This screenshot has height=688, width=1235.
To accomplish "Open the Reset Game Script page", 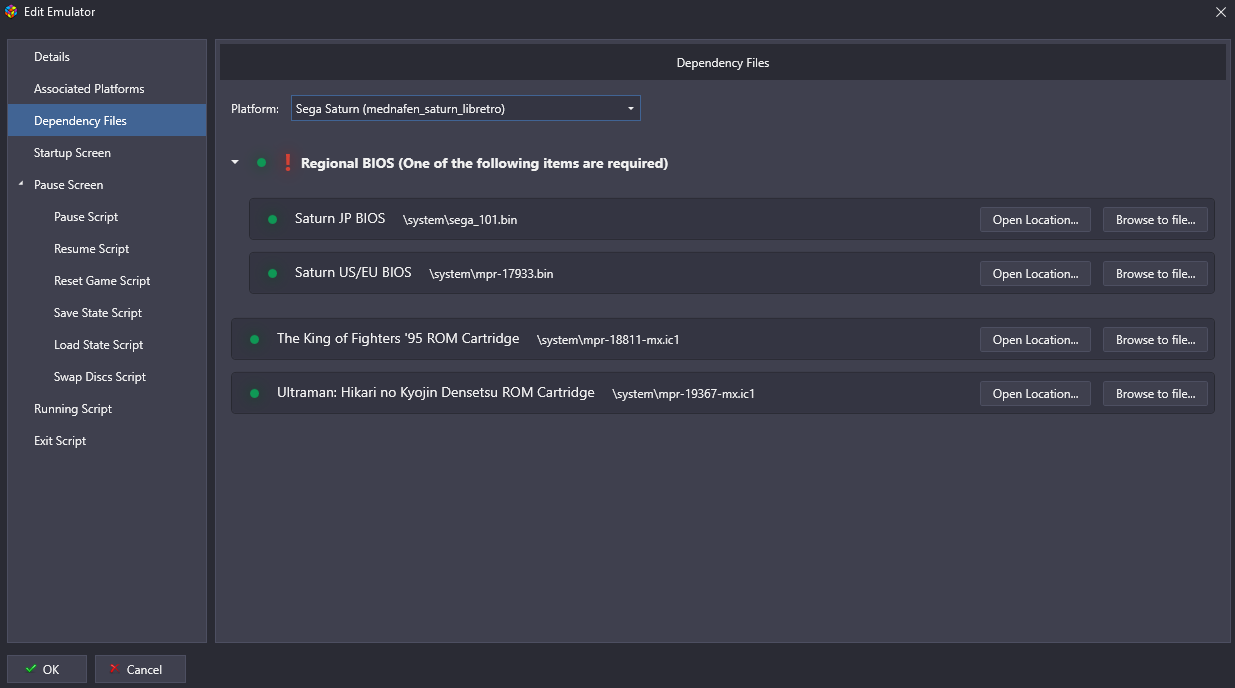I will 107,281.
